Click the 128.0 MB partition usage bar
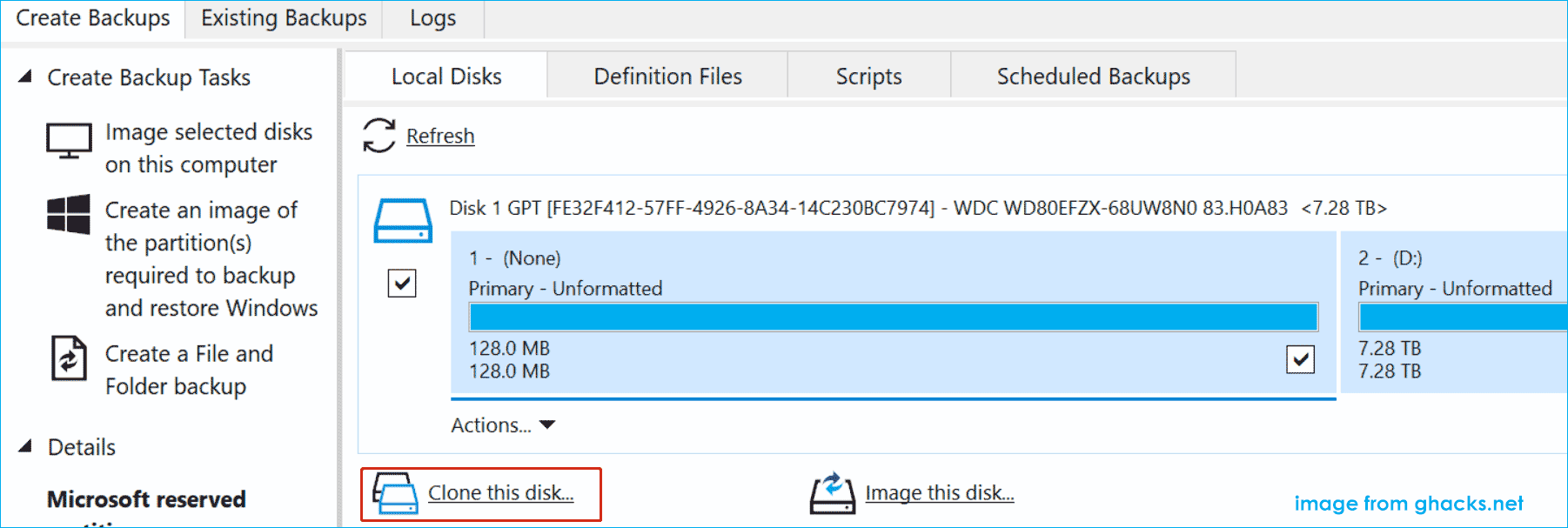Viewport: 1568px width, 528px height. coord(894,317)
